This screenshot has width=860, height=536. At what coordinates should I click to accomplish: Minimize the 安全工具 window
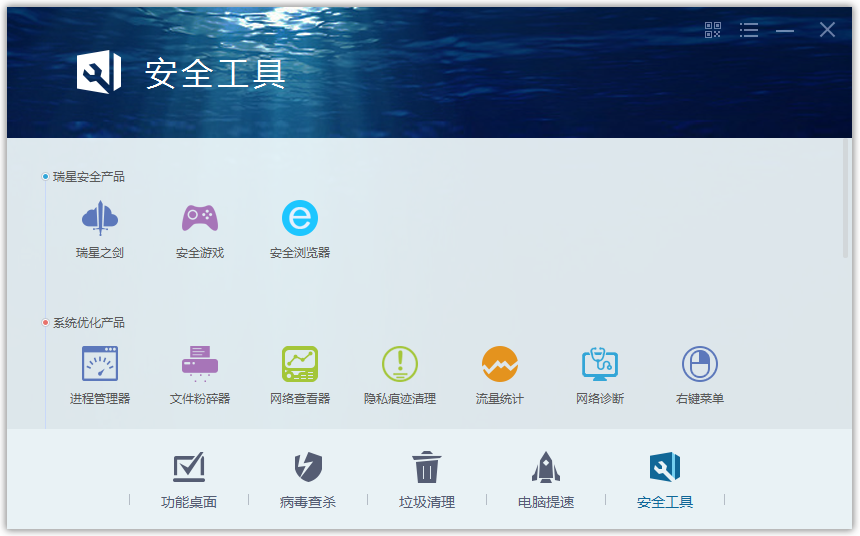pyautogui.click(x=785, y=30)
